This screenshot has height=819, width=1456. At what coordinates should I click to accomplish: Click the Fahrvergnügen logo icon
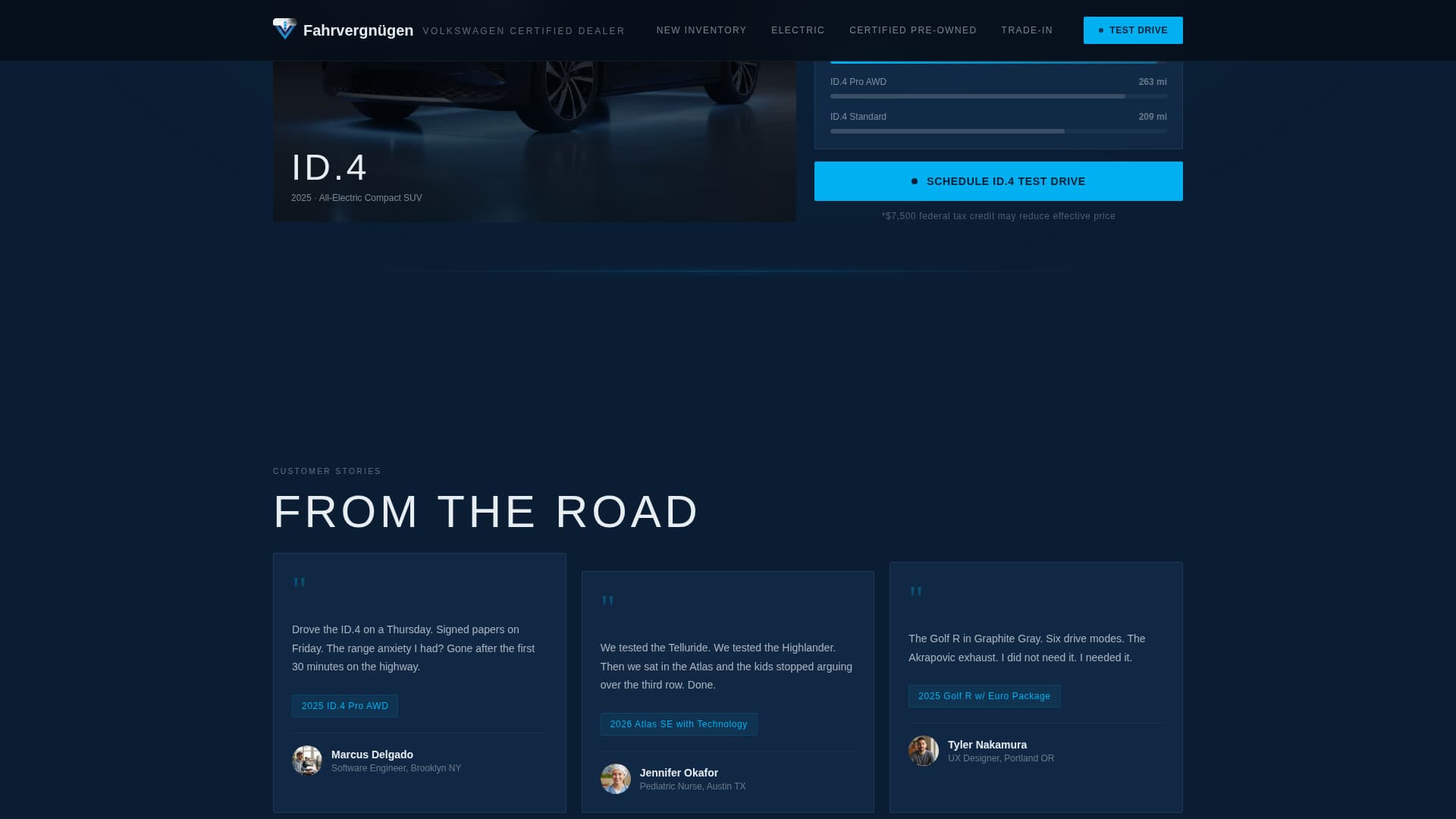point(284,29)
